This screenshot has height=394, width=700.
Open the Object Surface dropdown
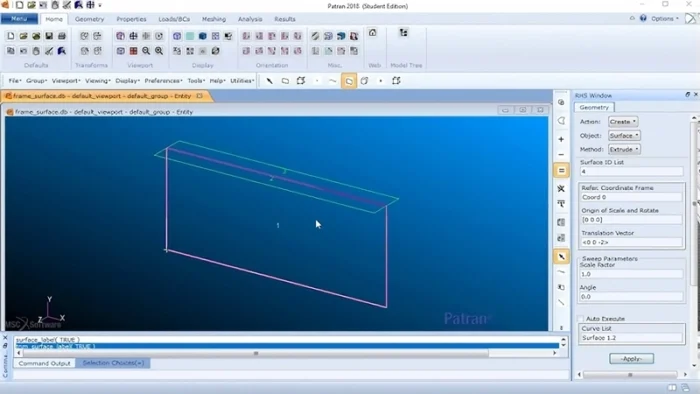point(624,135)
